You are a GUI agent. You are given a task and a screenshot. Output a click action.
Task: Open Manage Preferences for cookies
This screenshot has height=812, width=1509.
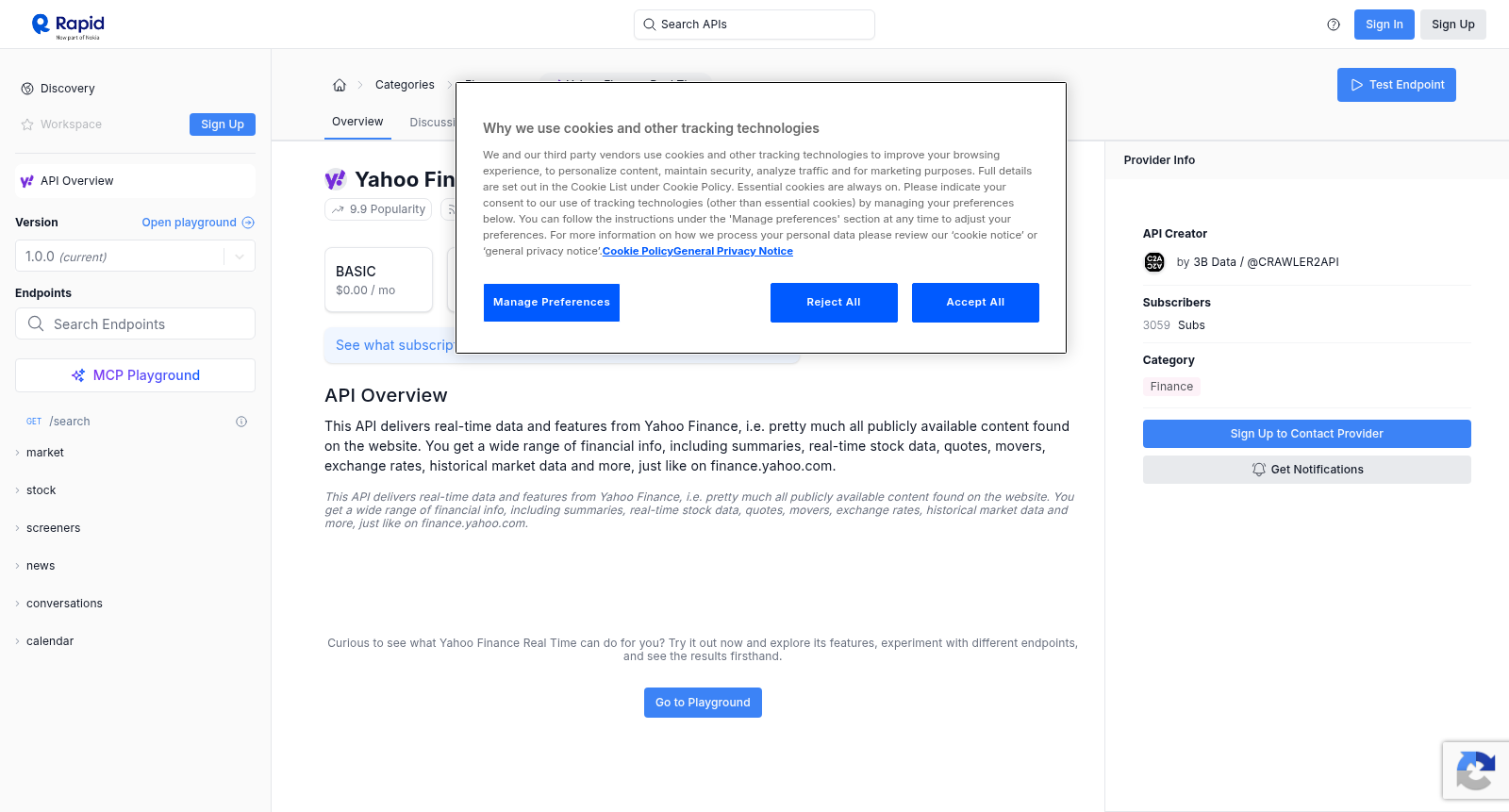click(x=552, y=303)
